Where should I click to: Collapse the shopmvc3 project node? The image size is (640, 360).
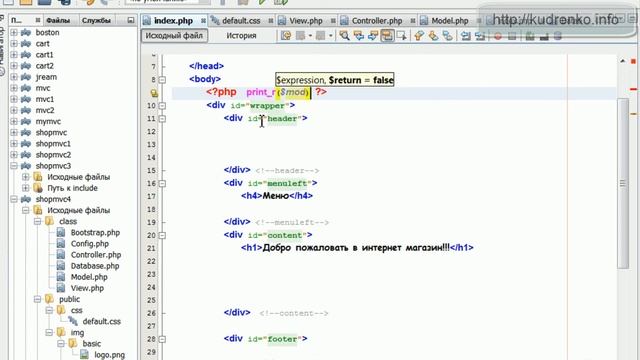(14, 166)
